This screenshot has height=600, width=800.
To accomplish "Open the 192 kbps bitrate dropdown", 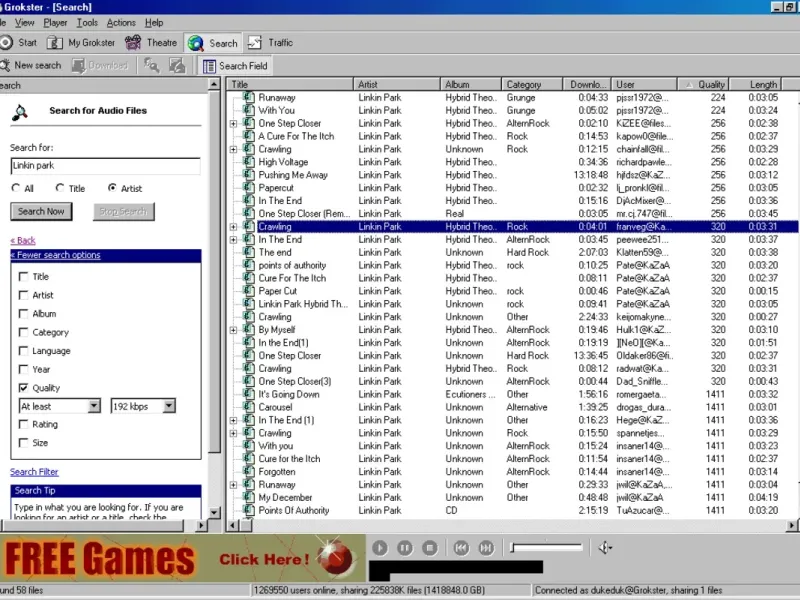I will coord(169,406).
